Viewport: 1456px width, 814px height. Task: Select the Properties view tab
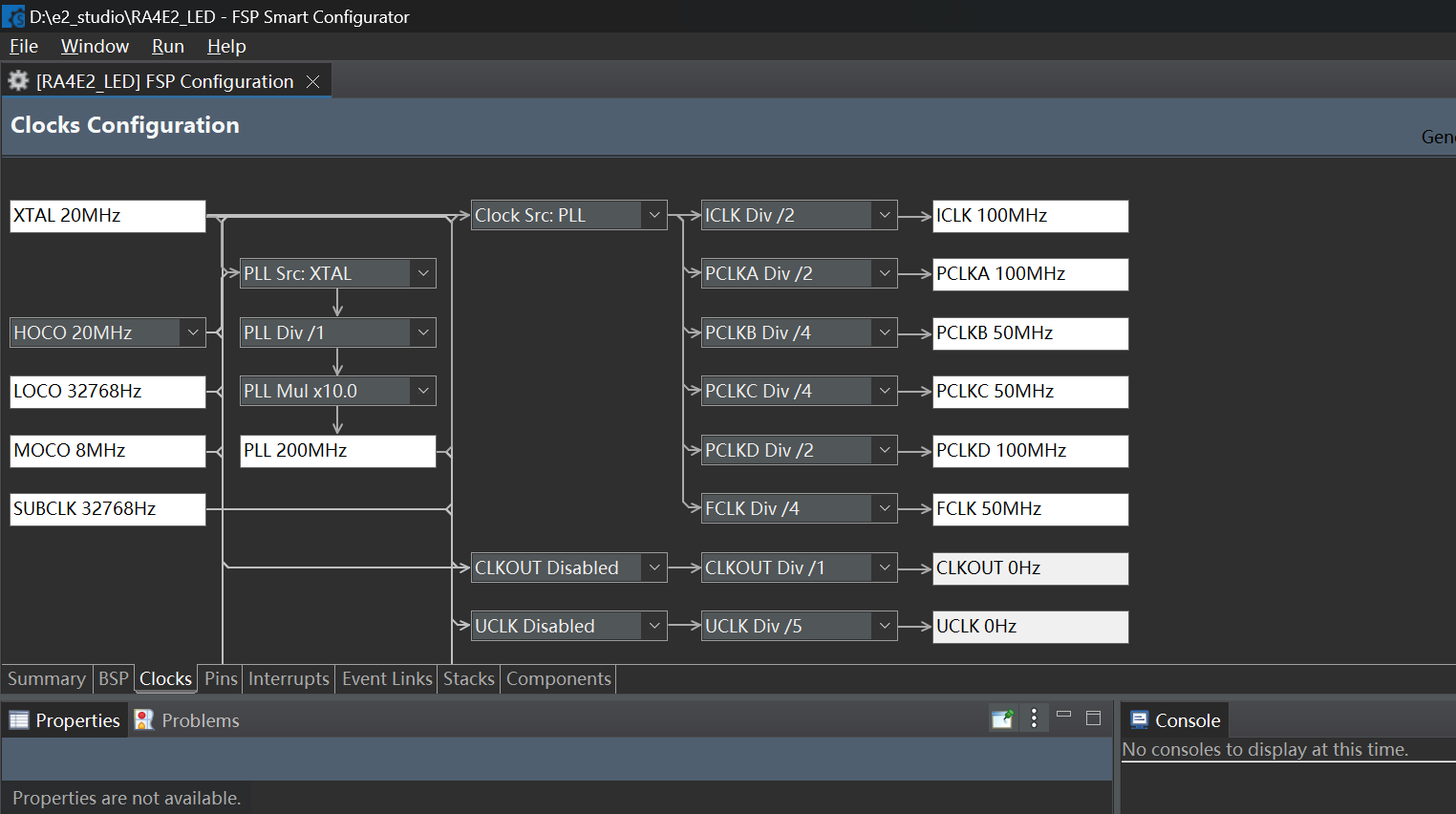pos(65,720)
